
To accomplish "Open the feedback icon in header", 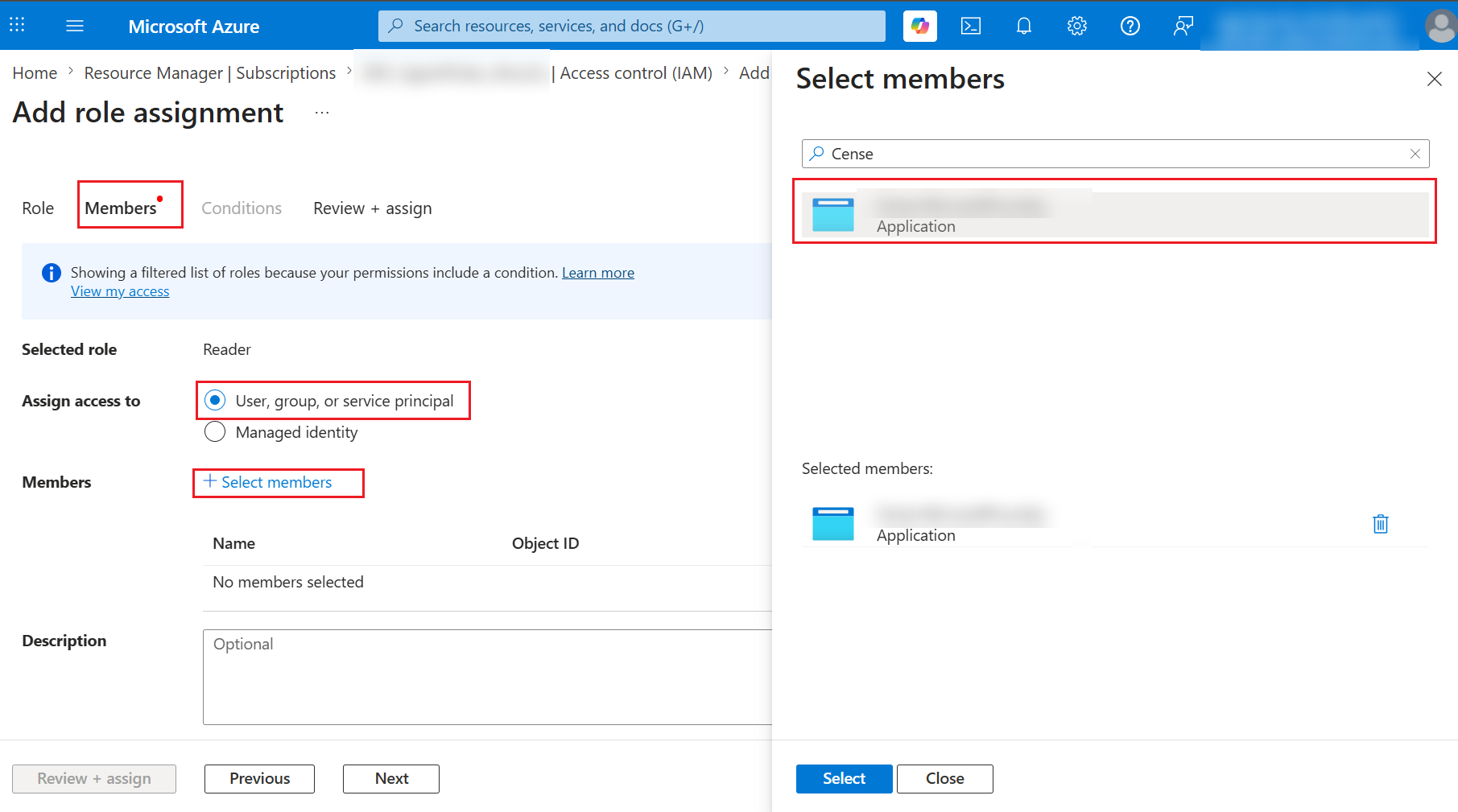I will tap(1183, 26).
